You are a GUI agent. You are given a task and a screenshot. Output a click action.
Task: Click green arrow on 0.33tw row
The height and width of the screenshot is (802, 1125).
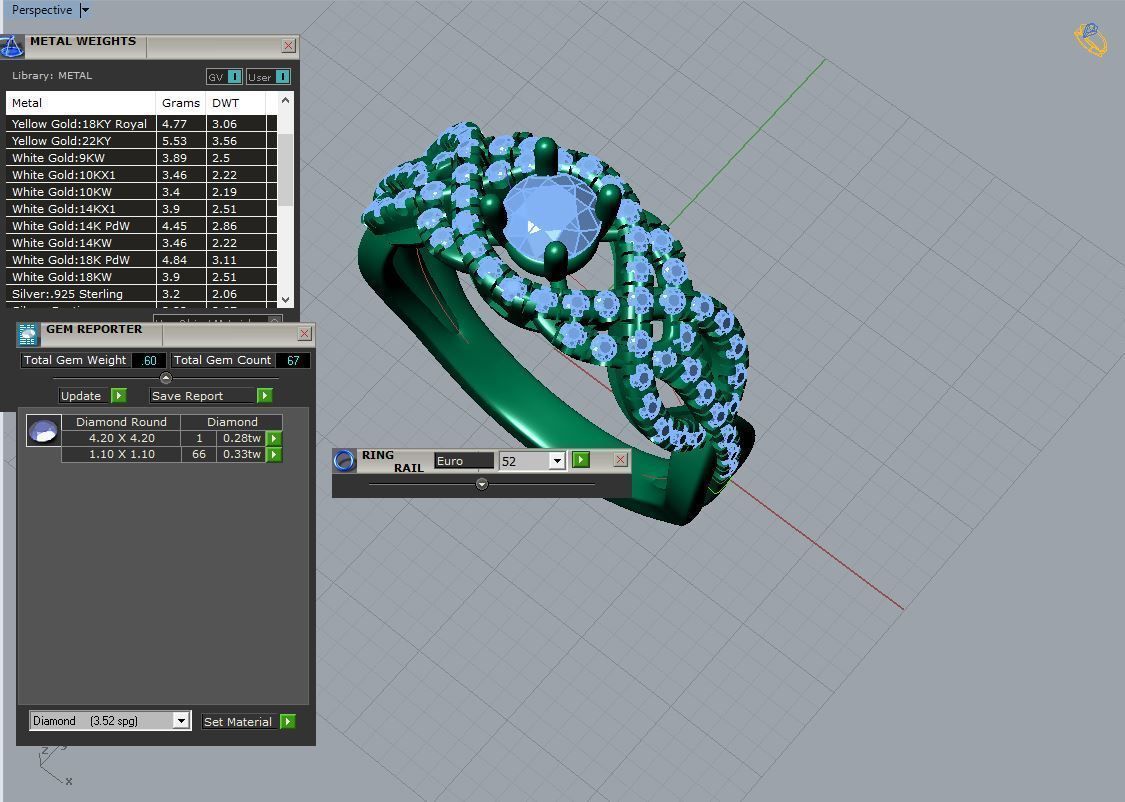(x=274, y=454)
